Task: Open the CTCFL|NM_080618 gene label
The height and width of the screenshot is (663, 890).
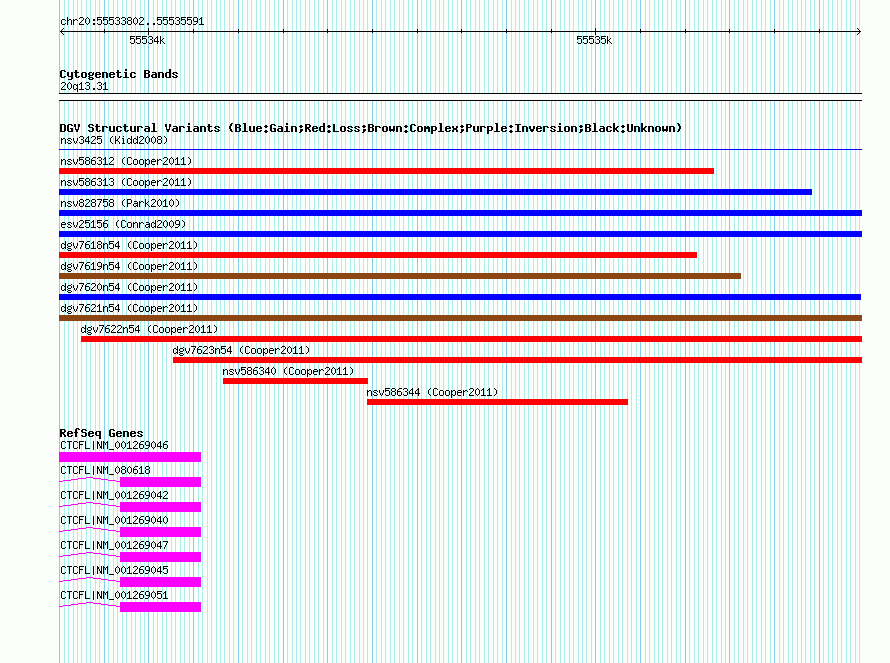Action: pyautogui.click(x=105, y=471)
